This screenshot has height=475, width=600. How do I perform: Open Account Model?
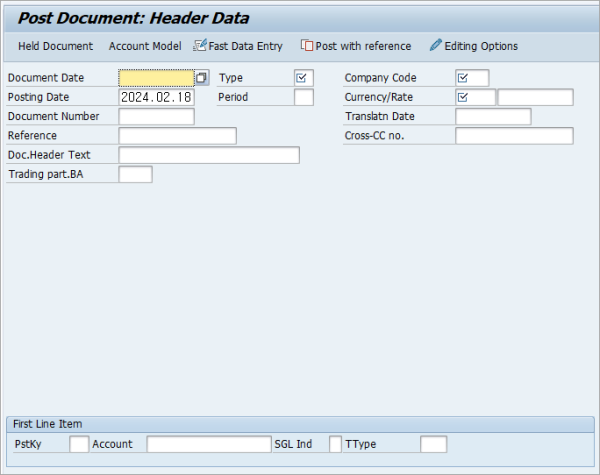coord(145,46)
